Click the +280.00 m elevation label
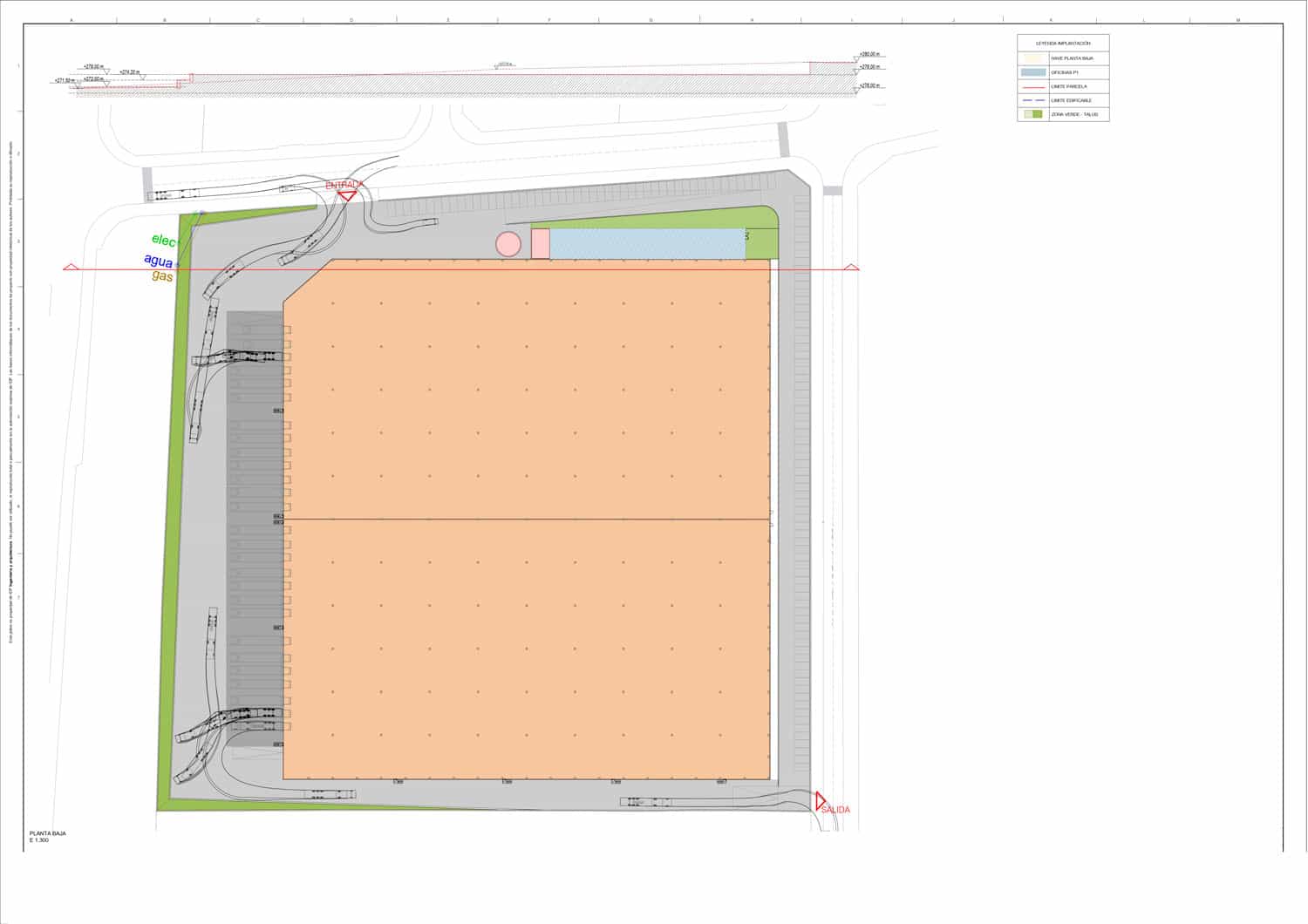 [869, 54]
